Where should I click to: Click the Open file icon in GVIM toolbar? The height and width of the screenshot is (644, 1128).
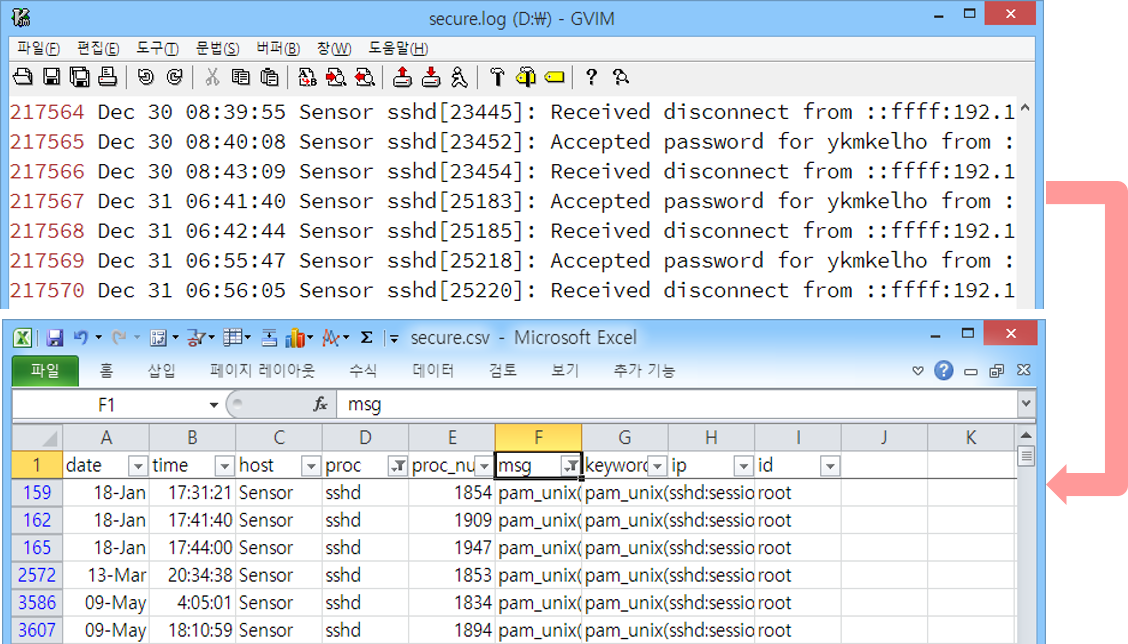pyautogui.click(x=23, y=77)
